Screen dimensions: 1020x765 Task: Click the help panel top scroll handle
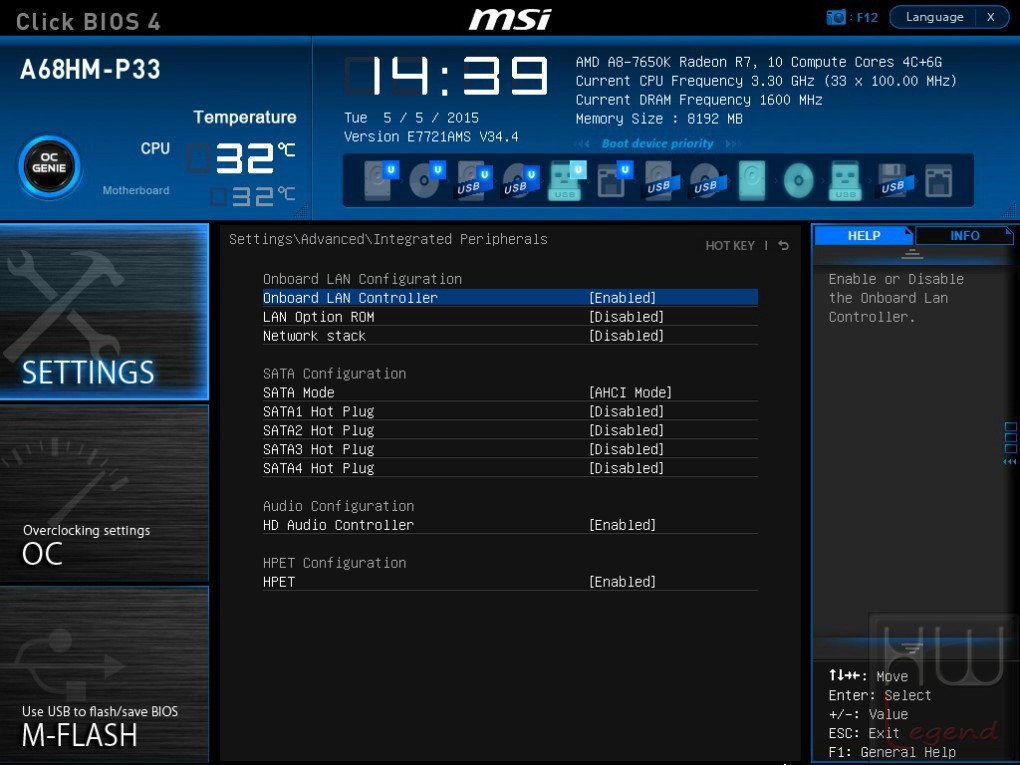[911, 254]
